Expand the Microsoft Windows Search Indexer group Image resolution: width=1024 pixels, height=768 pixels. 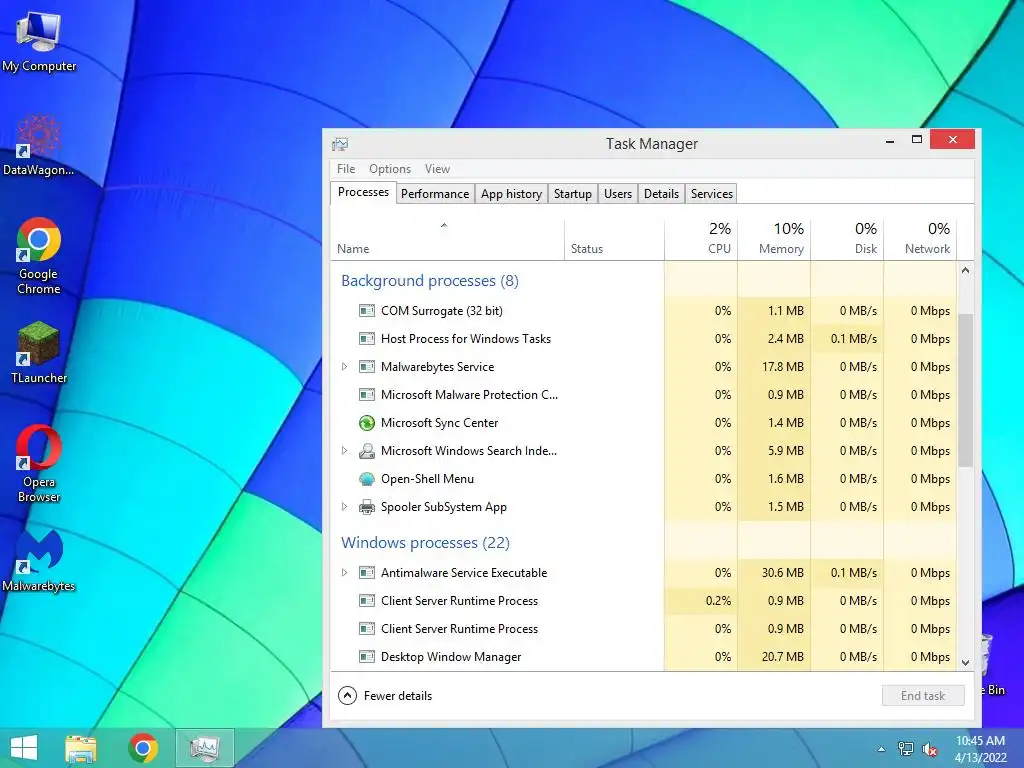click(344, 451)
